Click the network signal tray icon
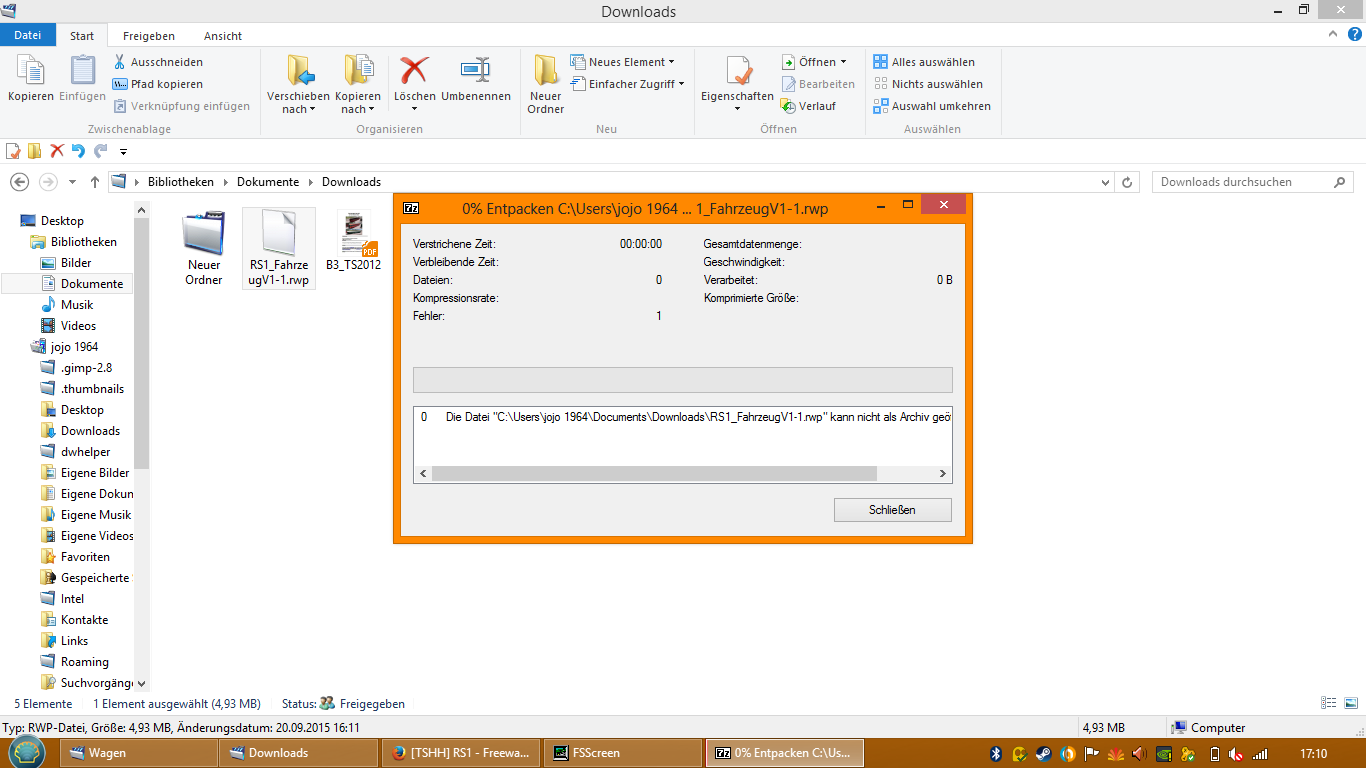 [1260, 754]
